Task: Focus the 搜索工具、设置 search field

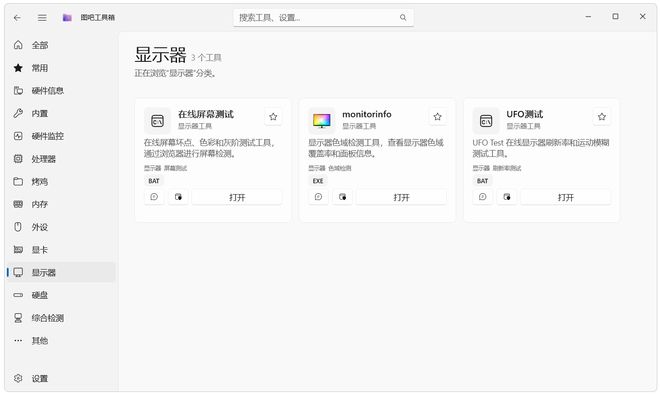Action: [x=323, y=18]
